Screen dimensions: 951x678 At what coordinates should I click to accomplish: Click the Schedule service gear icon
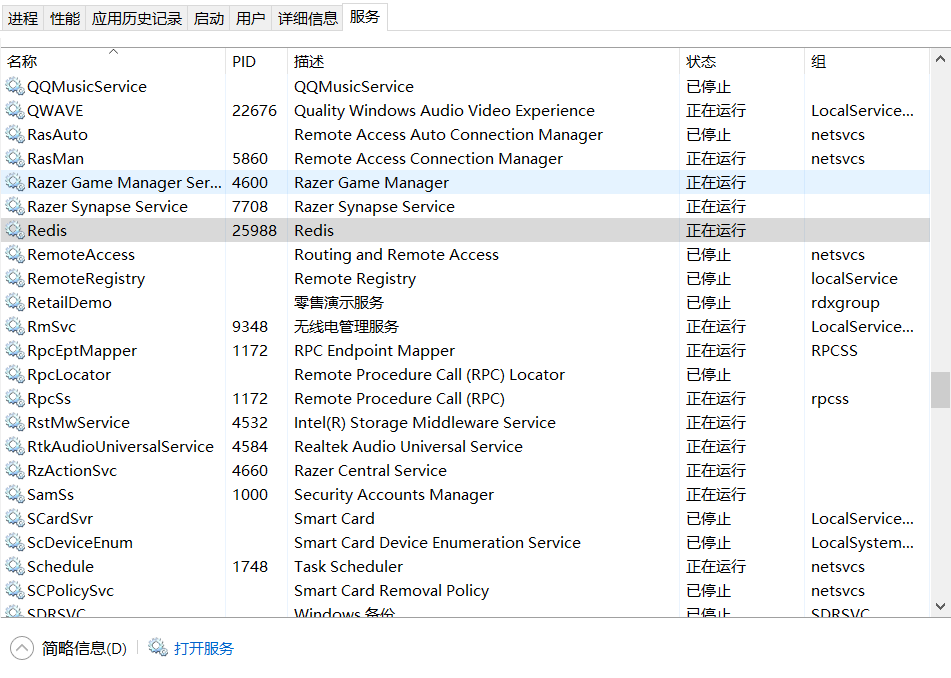(x=15, y=567)
